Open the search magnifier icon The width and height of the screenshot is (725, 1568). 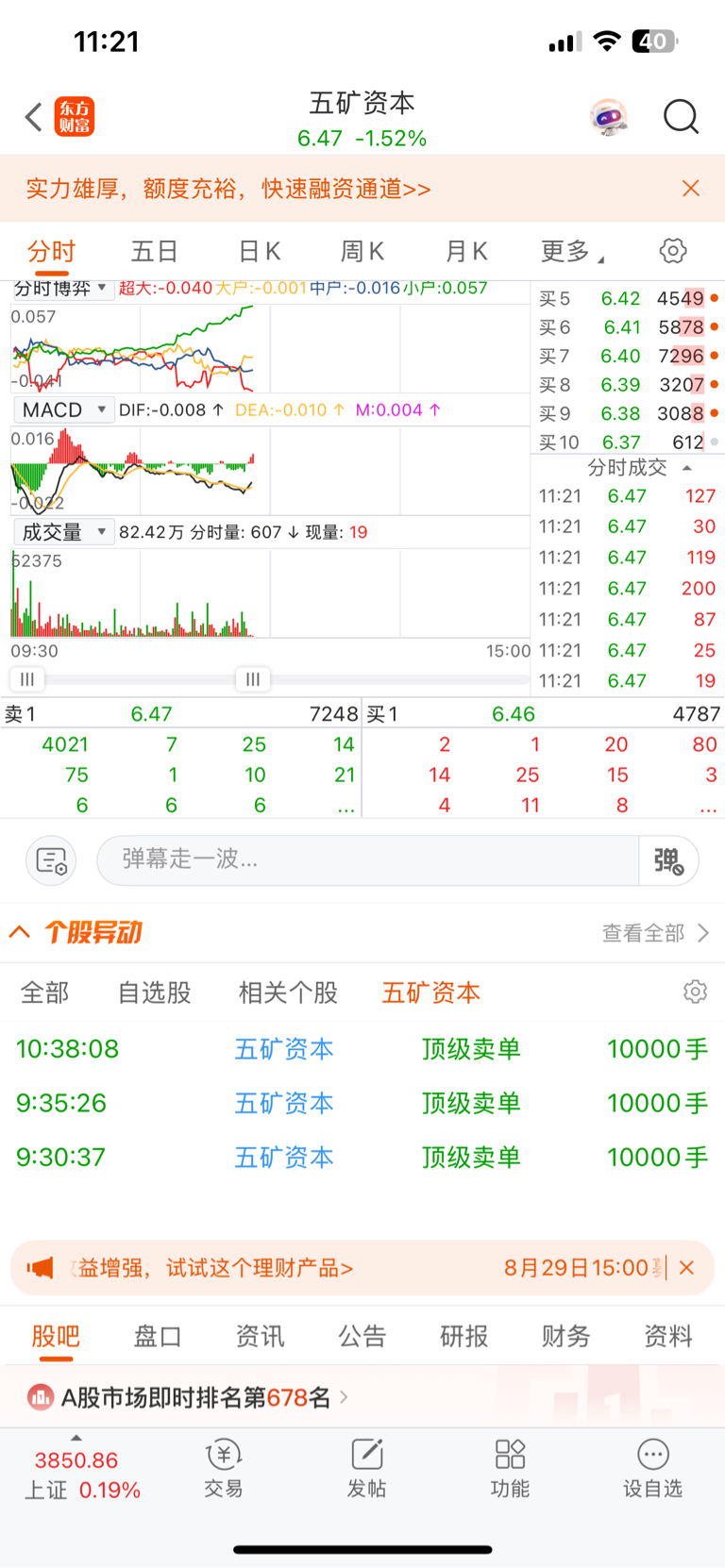click(681, 117)
